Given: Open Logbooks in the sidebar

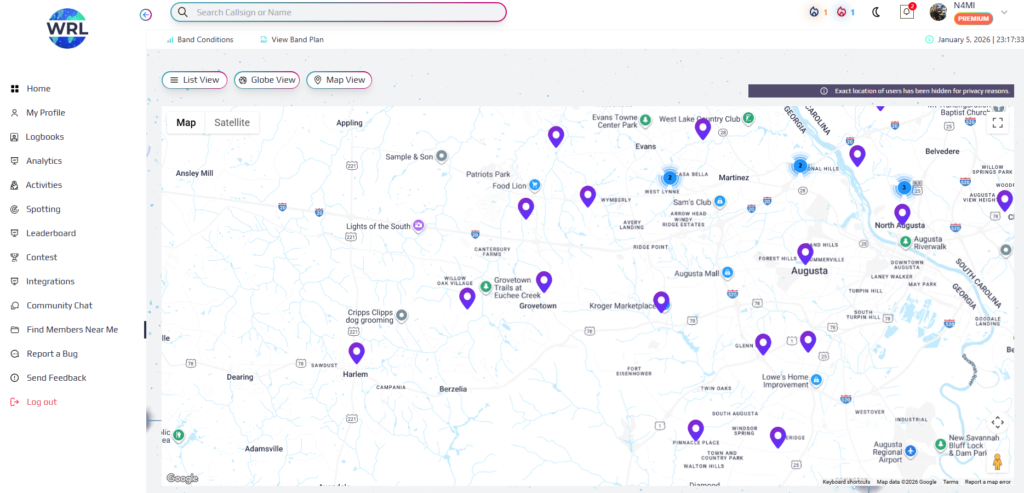Looking at the screenshot, I should click(x=44, y=137).
